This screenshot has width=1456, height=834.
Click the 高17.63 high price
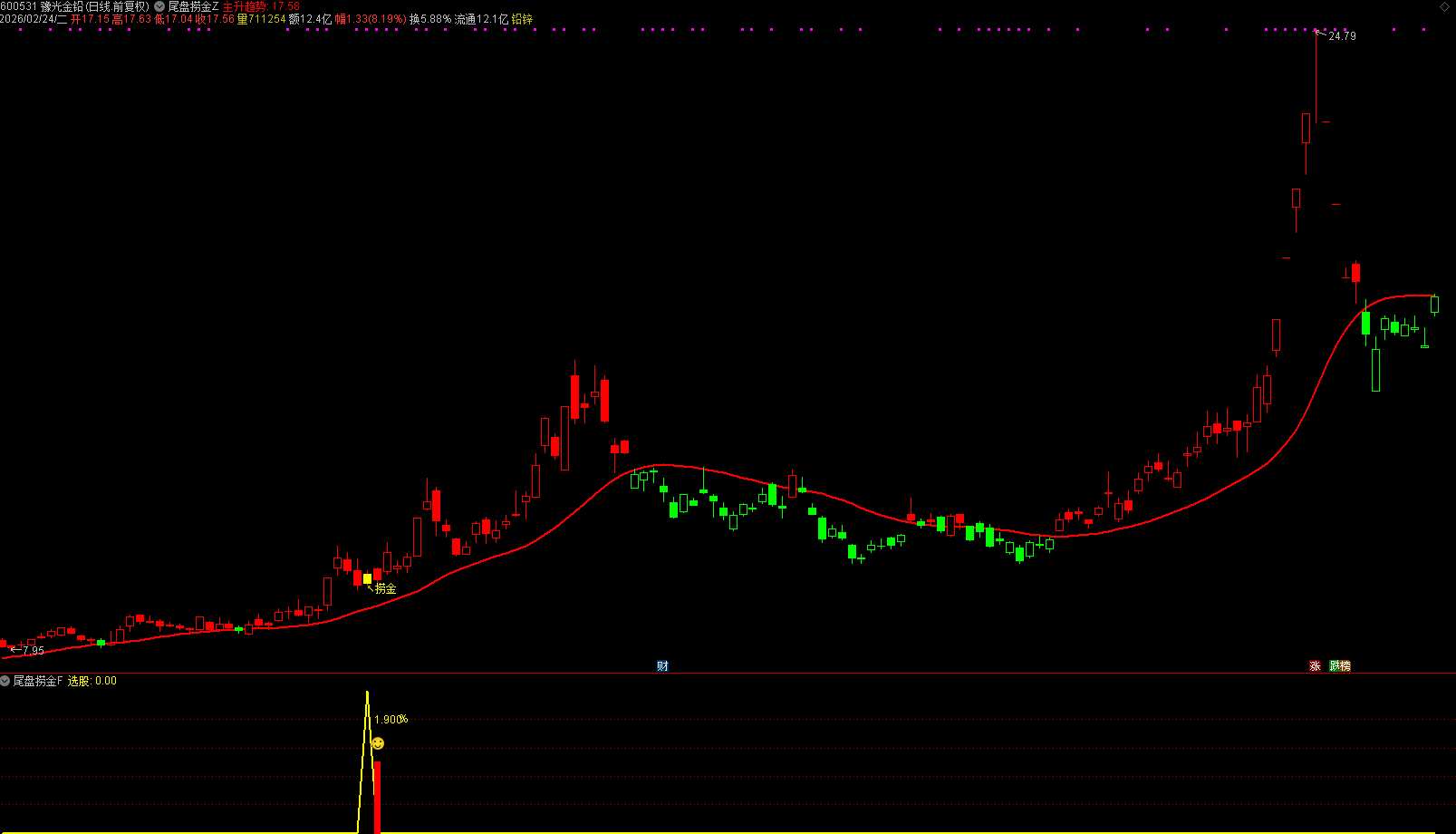(131, 19)
